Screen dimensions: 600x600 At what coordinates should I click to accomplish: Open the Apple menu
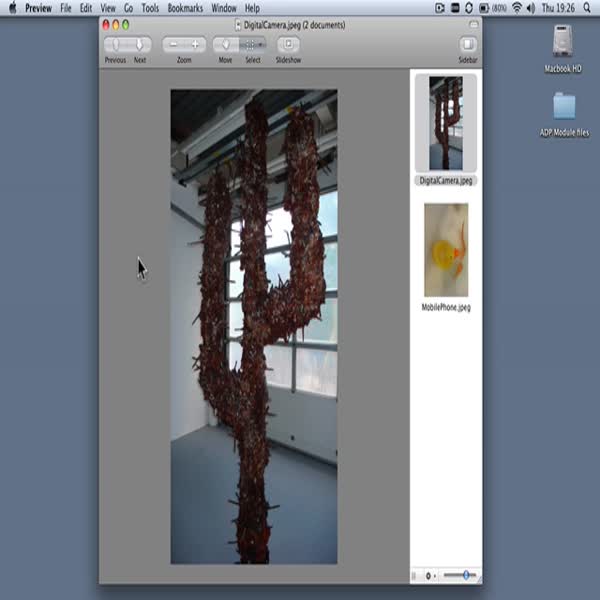tap(12, 7)
